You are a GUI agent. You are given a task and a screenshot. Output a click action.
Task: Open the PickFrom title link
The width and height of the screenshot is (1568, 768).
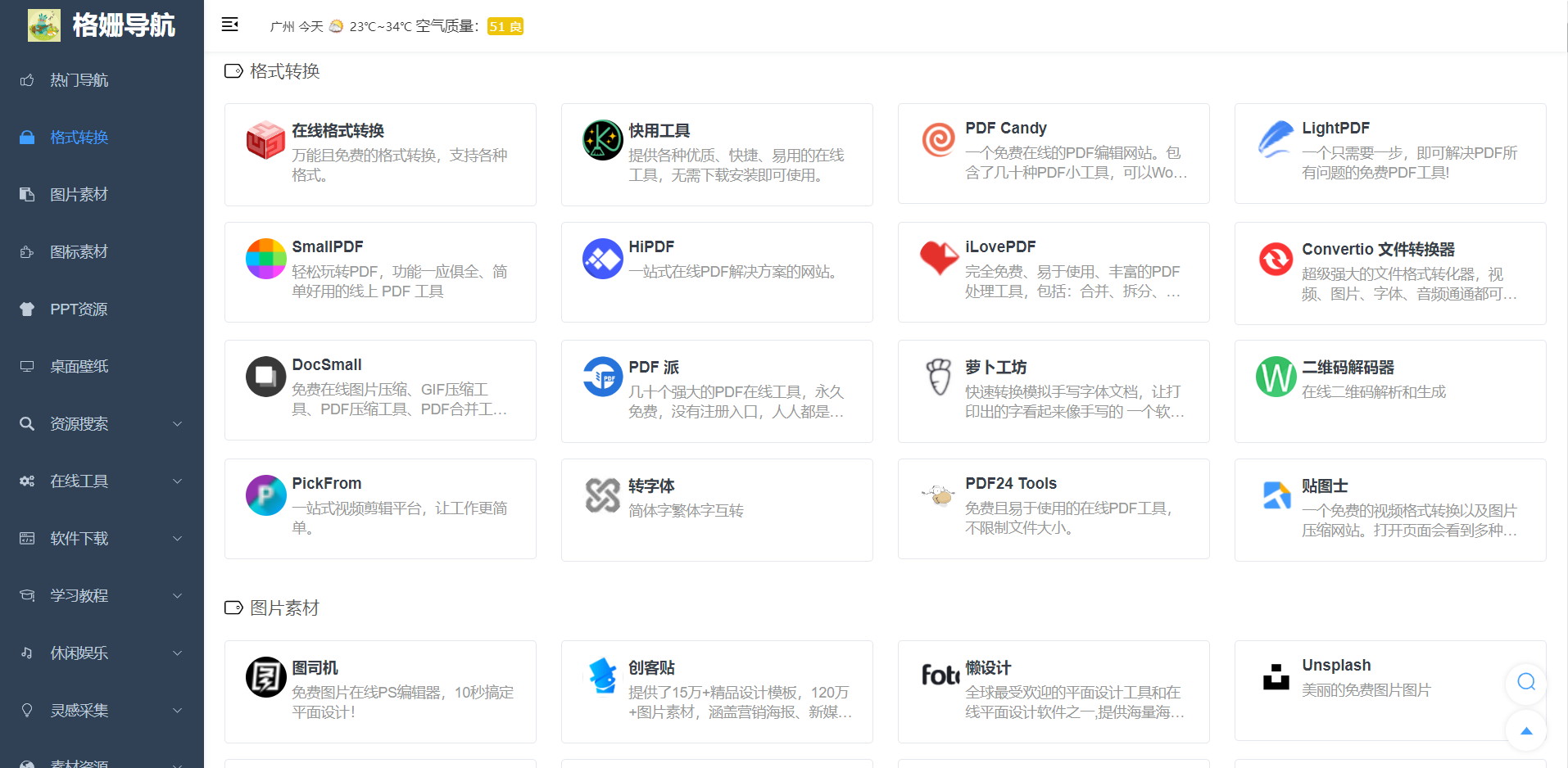[326, 484]
